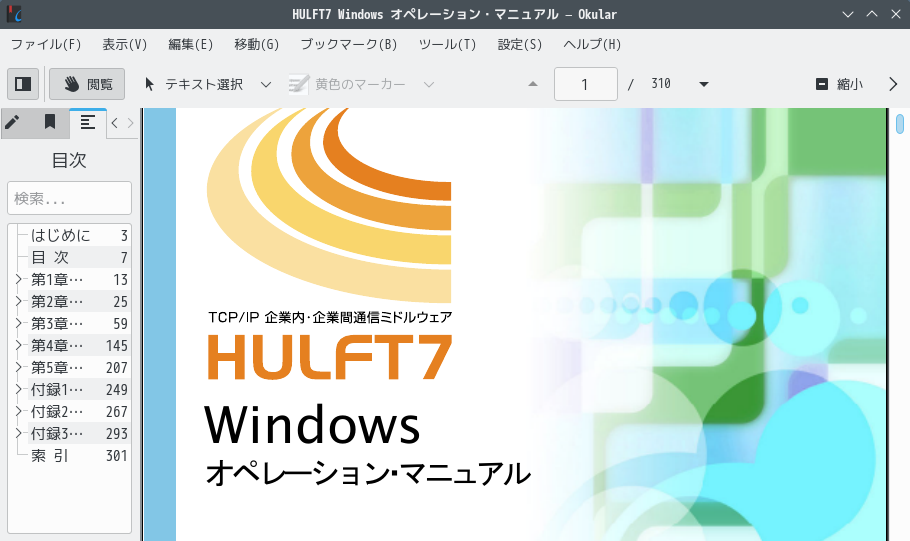Open the 設定(S) menu
Screen dimensions: 910x541
tap(519, 45)
